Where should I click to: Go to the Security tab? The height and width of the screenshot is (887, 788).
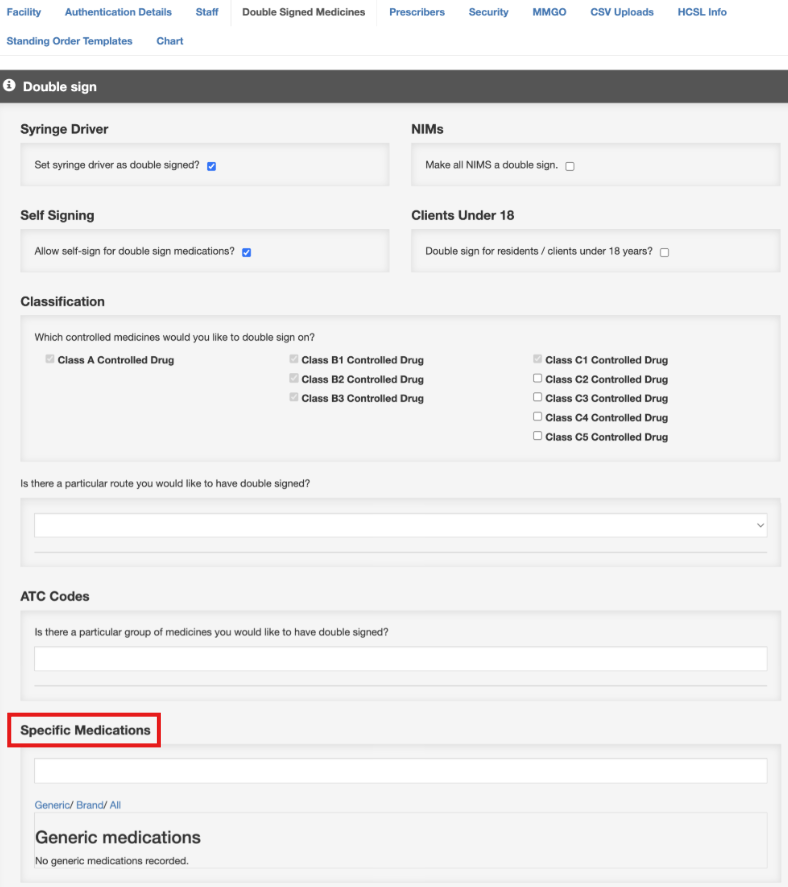488,12
